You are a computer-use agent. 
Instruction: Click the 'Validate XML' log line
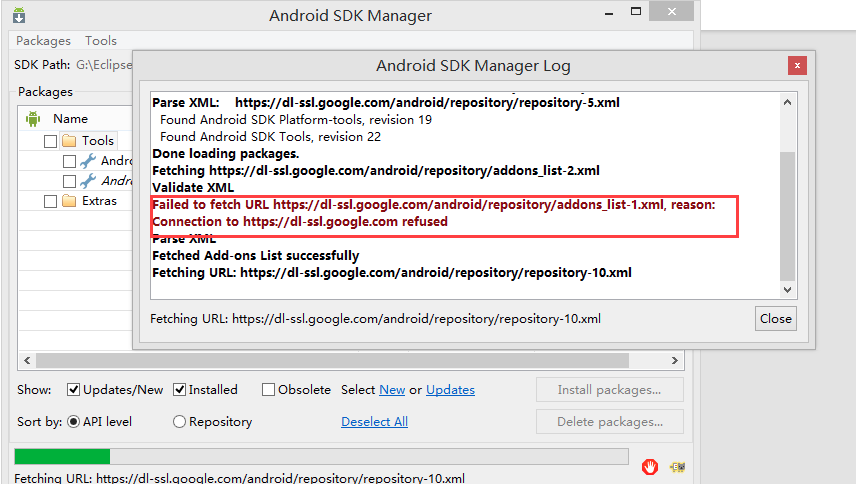coord(193,188)
